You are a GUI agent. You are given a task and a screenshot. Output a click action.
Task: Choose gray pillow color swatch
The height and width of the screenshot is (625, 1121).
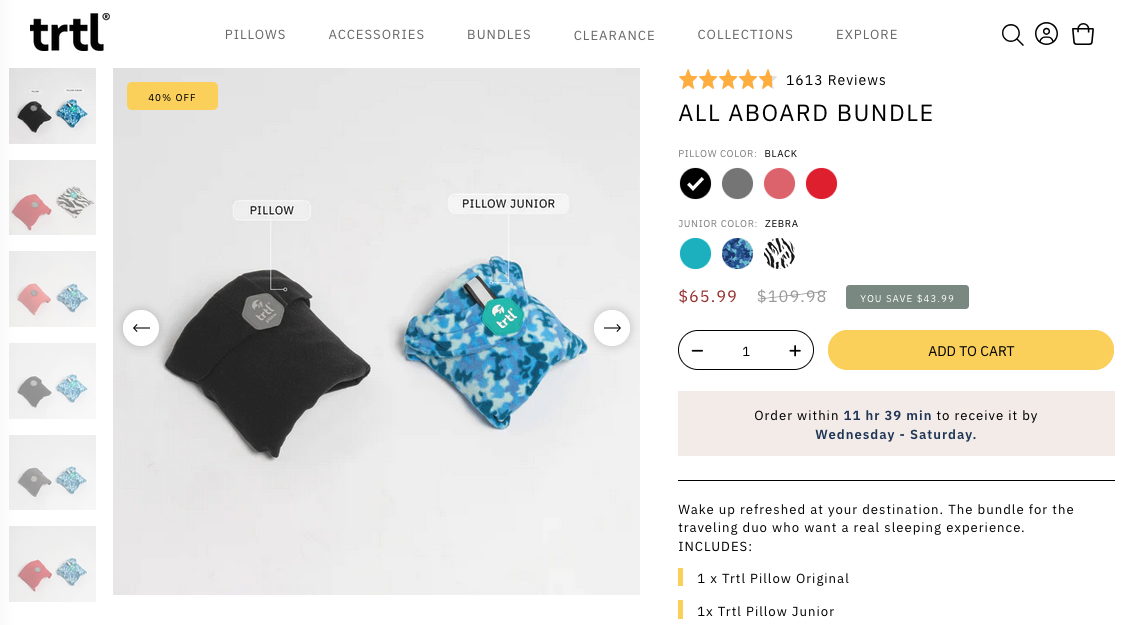pyautogui.click(x=737, y=184)
